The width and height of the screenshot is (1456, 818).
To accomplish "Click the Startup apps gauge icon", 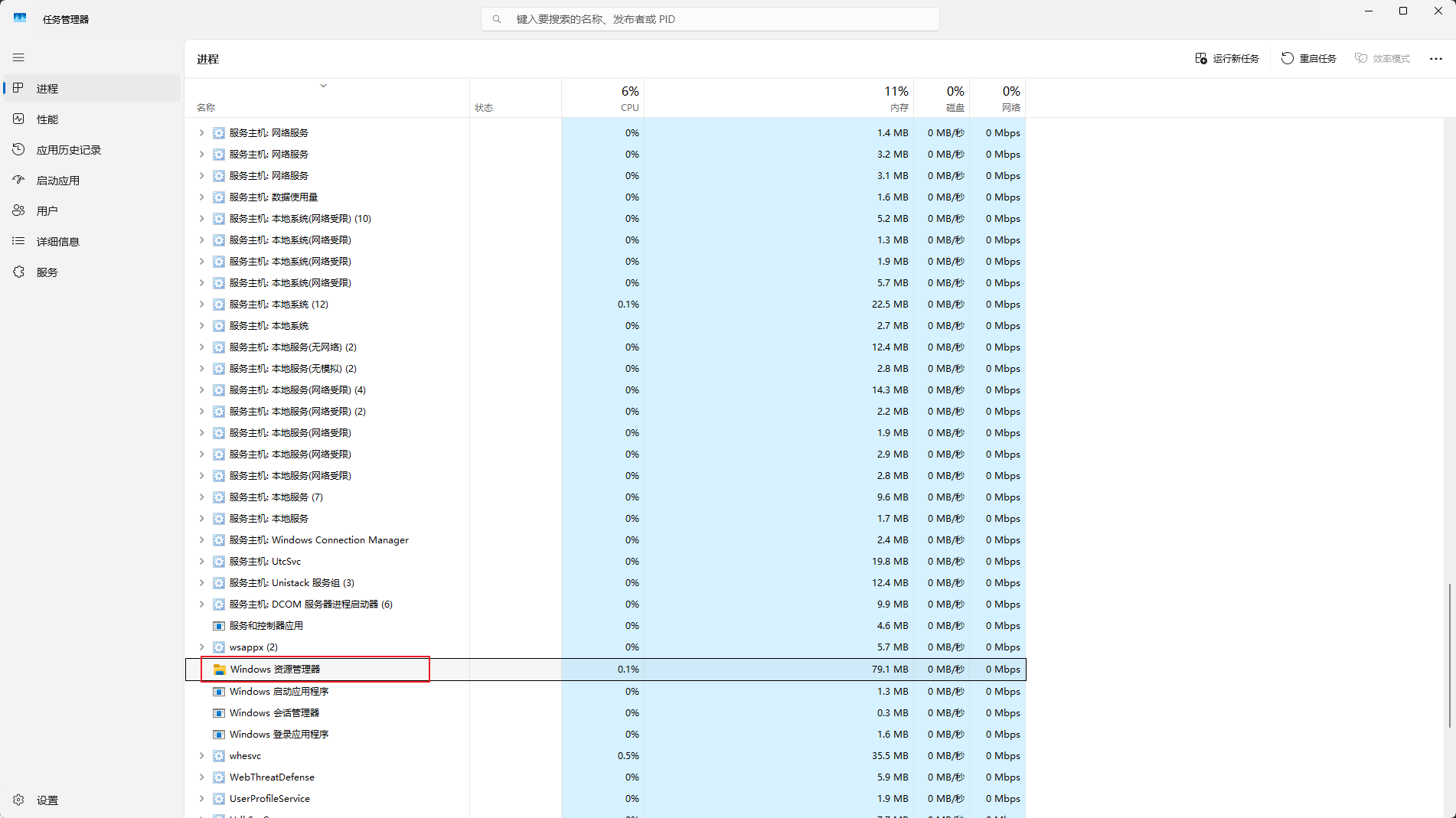I will [x=19, y=180].
